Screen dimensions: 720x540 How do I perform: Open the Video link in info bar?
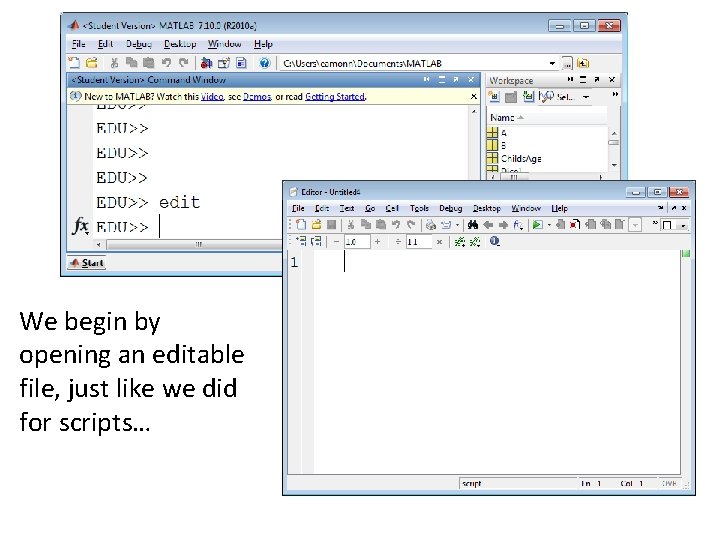click(212, 96)
